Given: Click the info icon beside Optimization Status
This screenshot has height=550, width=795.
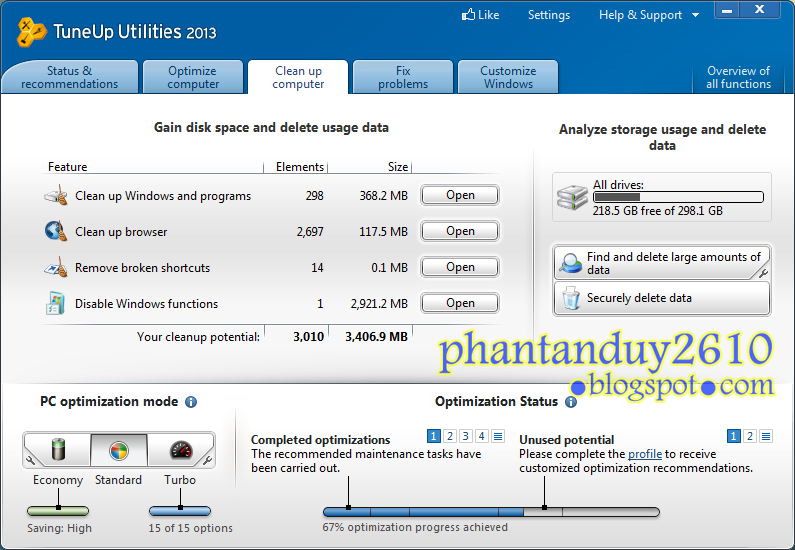Looking at the screenshot, I should (571, 402).
